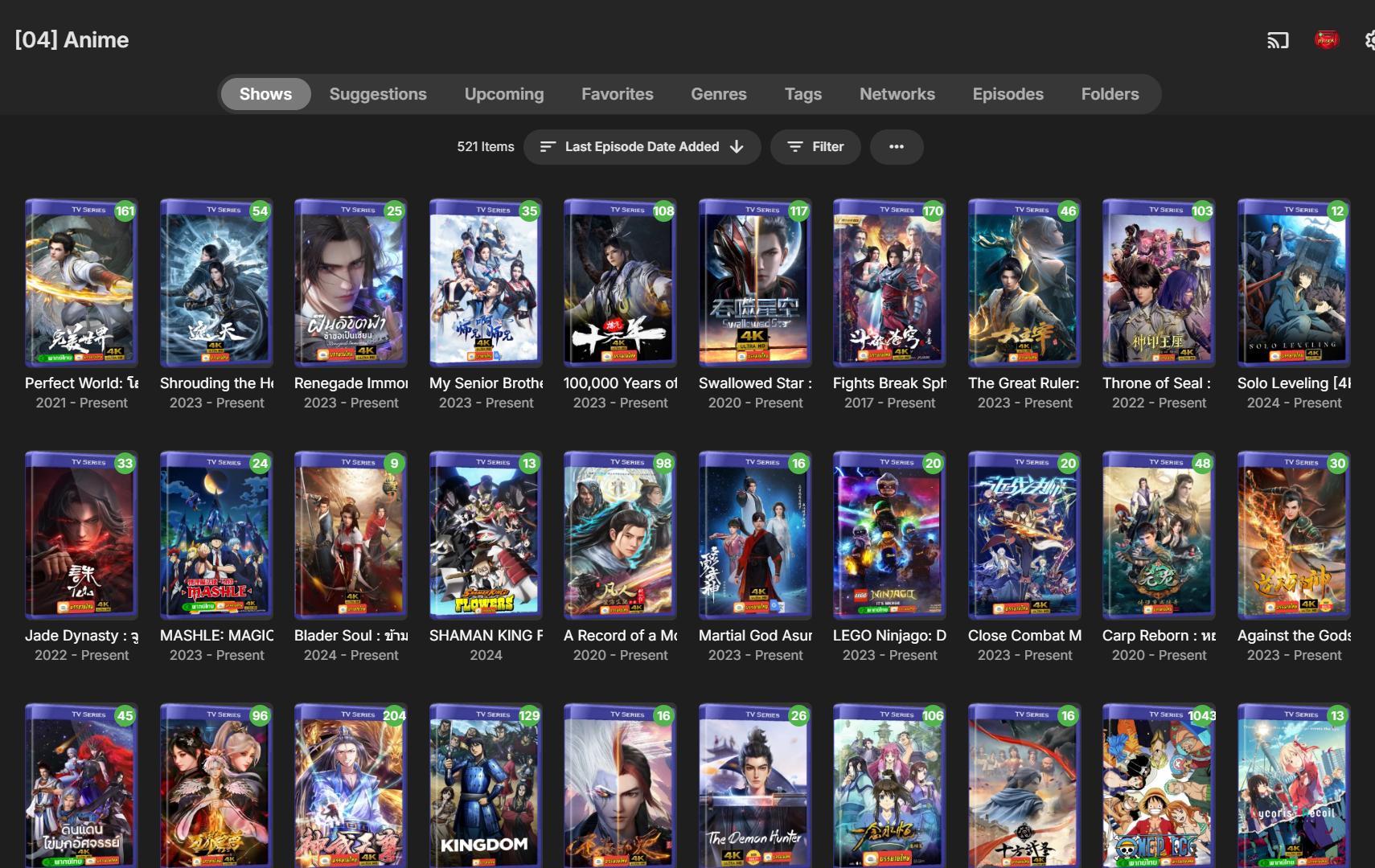Open Against the Gods poster
The image size is (1375, 868).
(x=1294, y=535)
